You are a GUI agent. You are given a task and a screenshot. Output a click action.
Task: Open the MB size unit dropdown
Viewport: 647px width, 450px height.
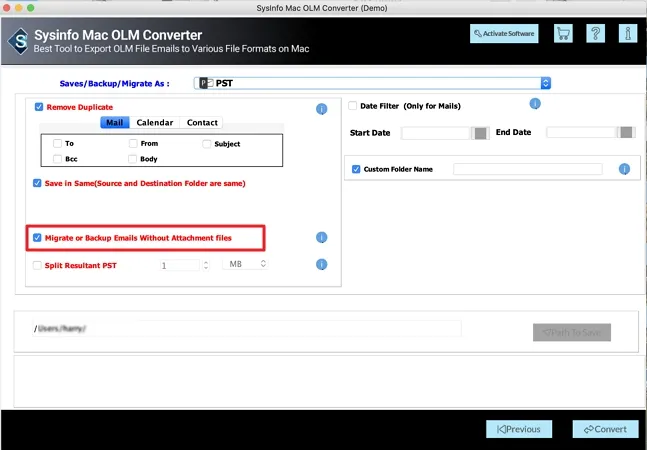246,264
